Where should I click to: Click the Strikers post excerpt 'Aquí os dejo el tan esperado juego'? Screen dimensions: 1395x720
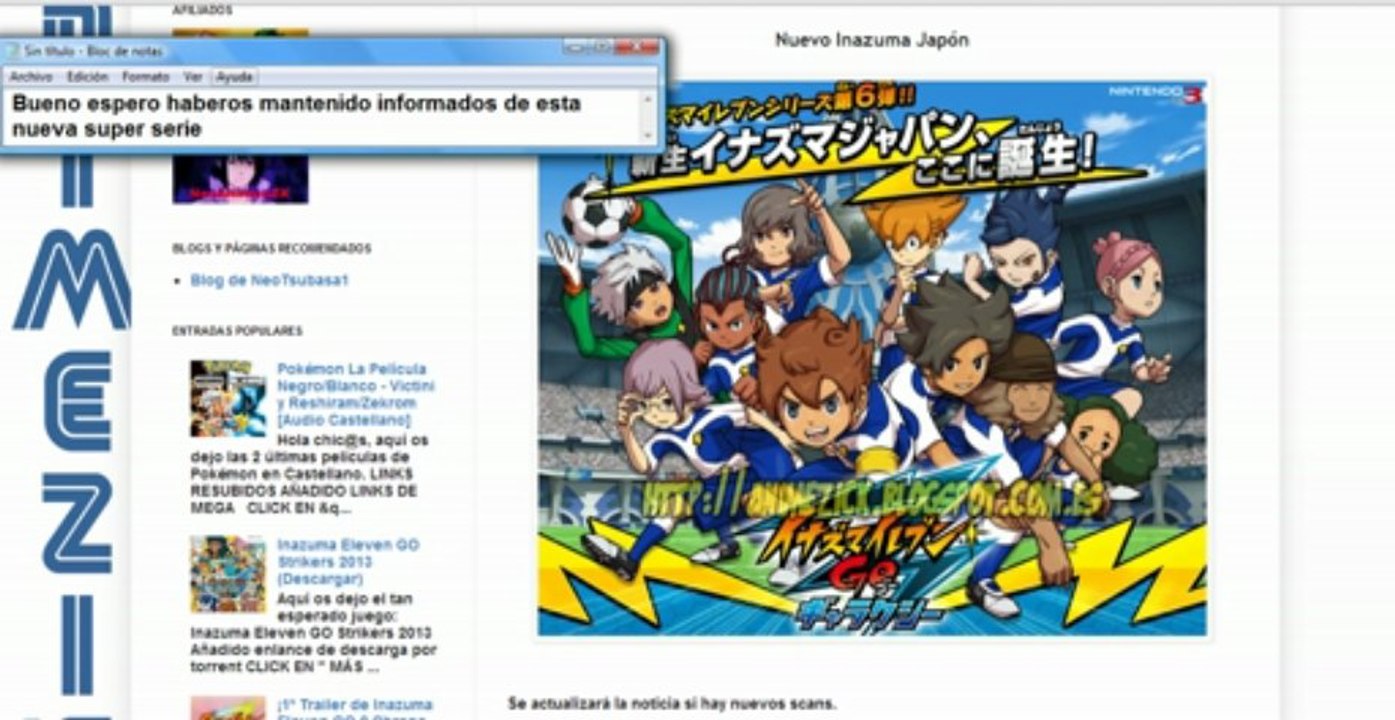pos(314,633)
